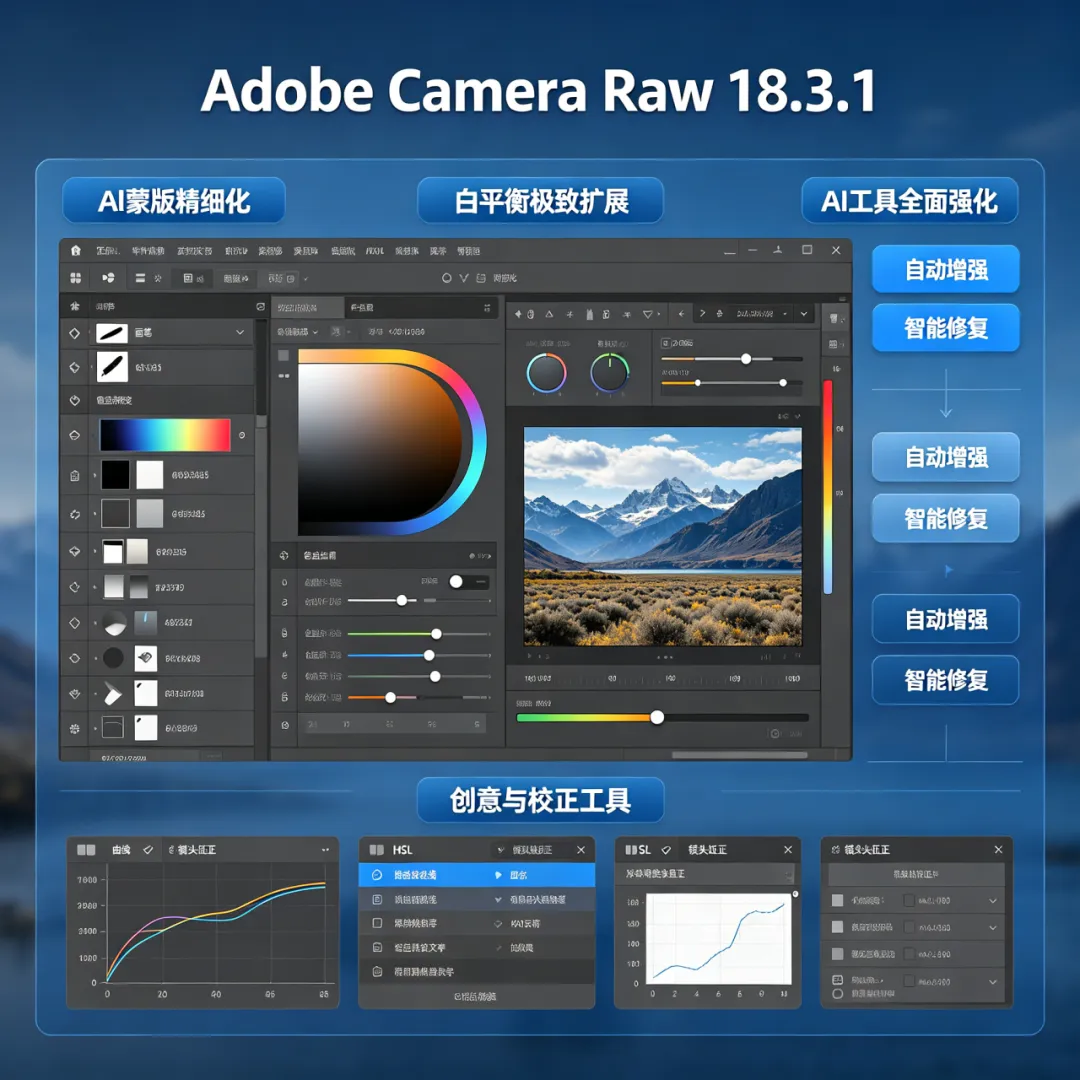Click the handle of the large gradient slider below the photo

pyautogui.click(x=657, y=717)
